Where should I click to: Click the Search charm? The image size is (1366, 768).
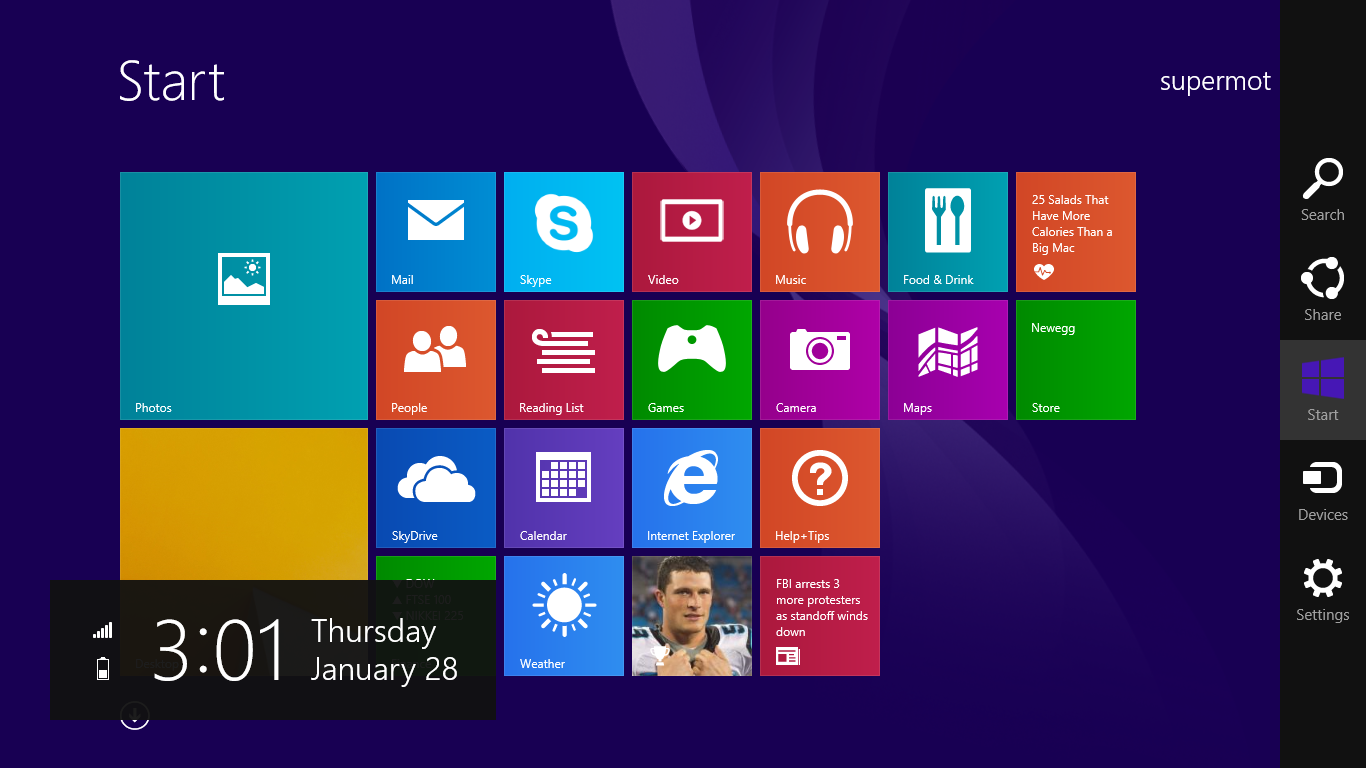tap(1322, 190)
